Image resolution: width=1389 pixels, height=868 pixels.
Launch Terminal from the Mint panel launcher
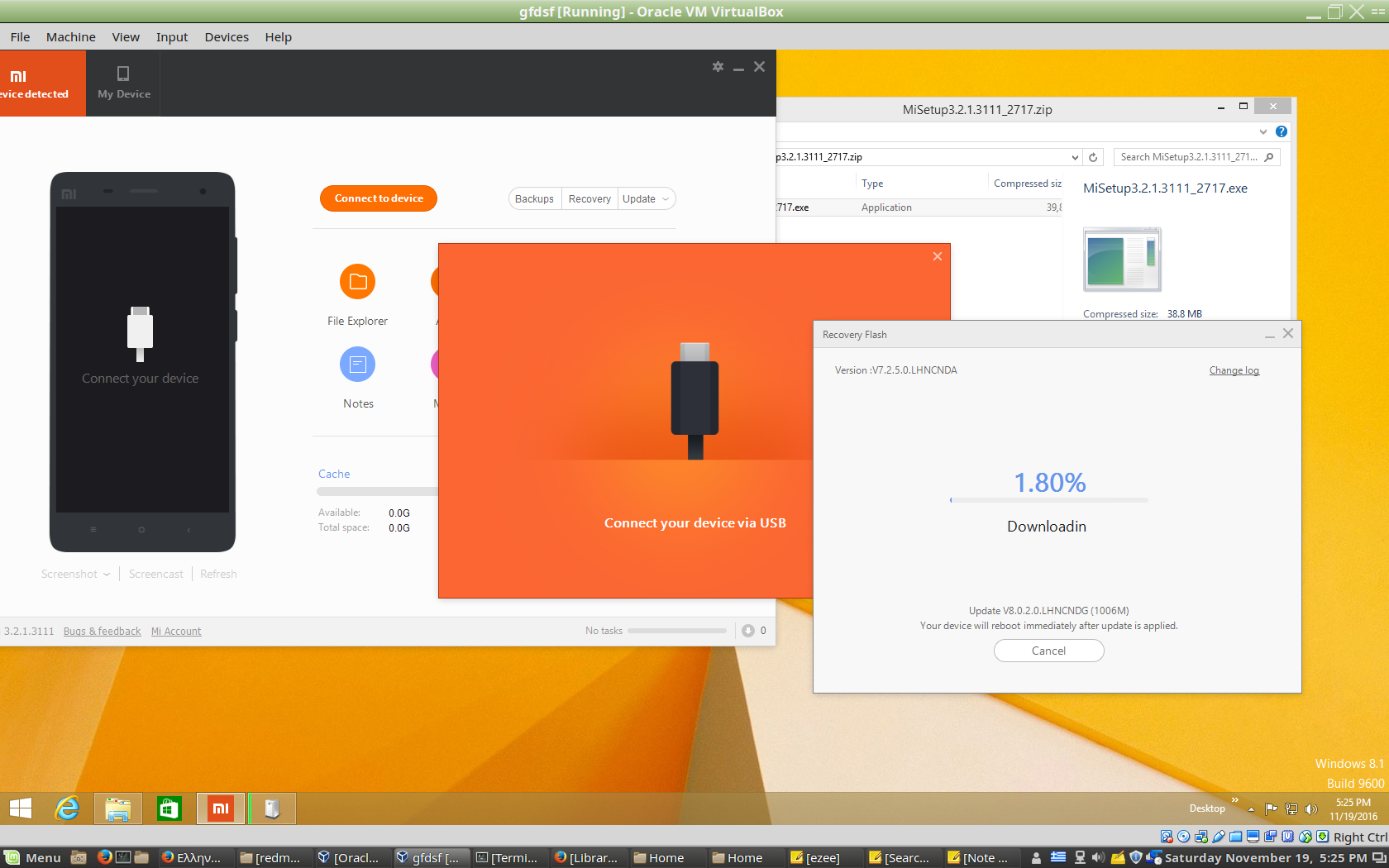pyautogui.click(x=123, y=857)
